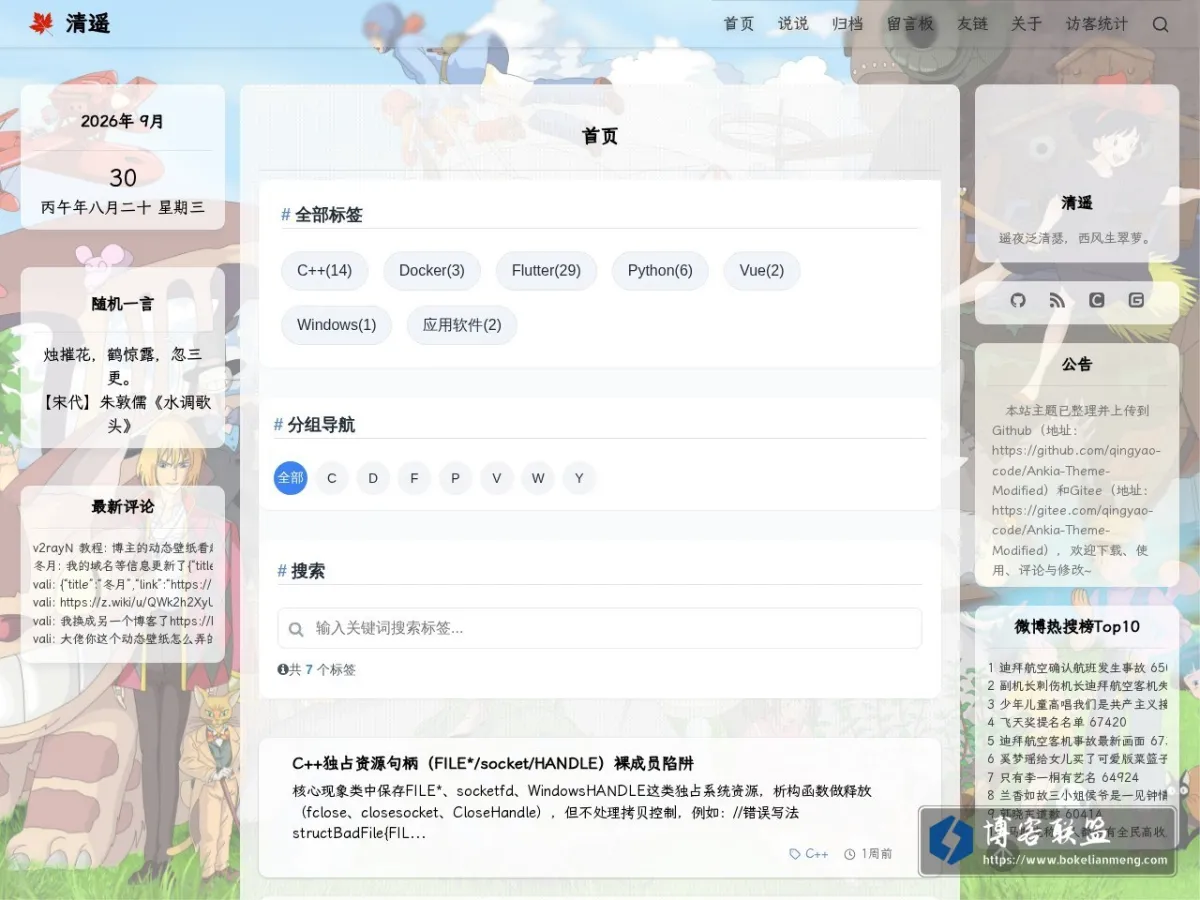Select the 应用软件(2) tag
Image resolution: width=1200 pixels, height=900 pixels.
tap(462, 325)
